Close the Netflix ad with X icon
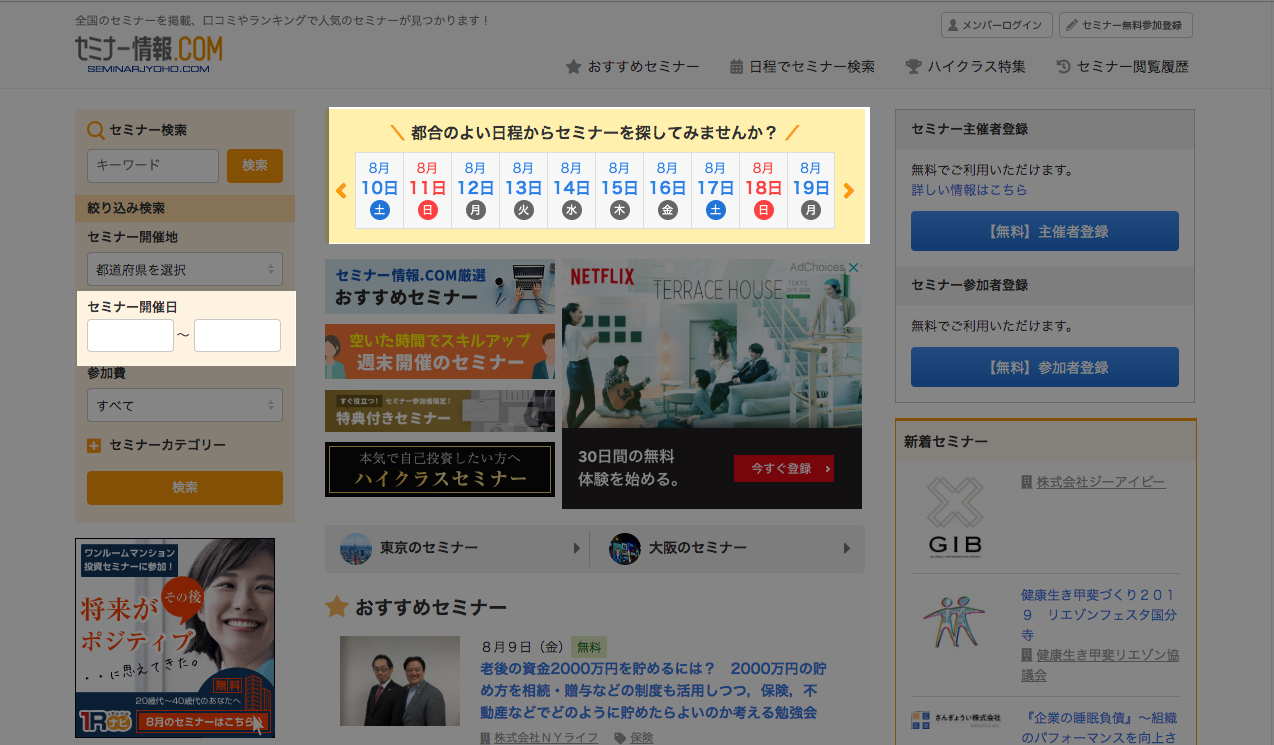The width and height of the screenshot is (1274, 745). [x=854, y=268]
